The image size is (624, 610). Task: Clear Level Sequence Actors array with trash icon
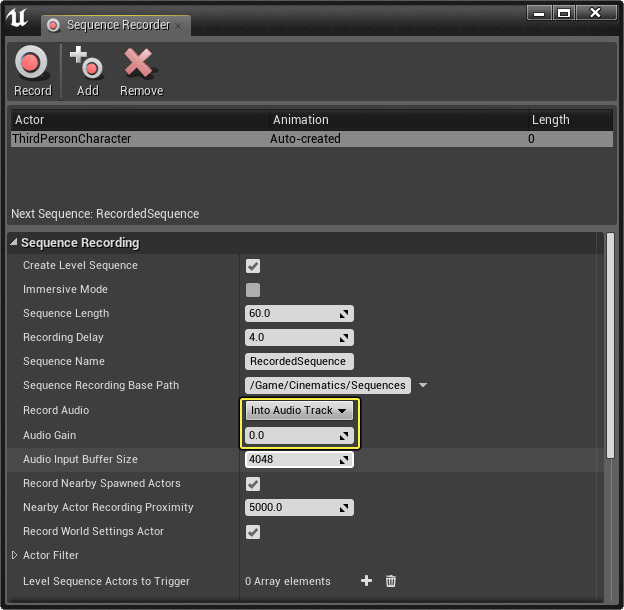[391, 581]
